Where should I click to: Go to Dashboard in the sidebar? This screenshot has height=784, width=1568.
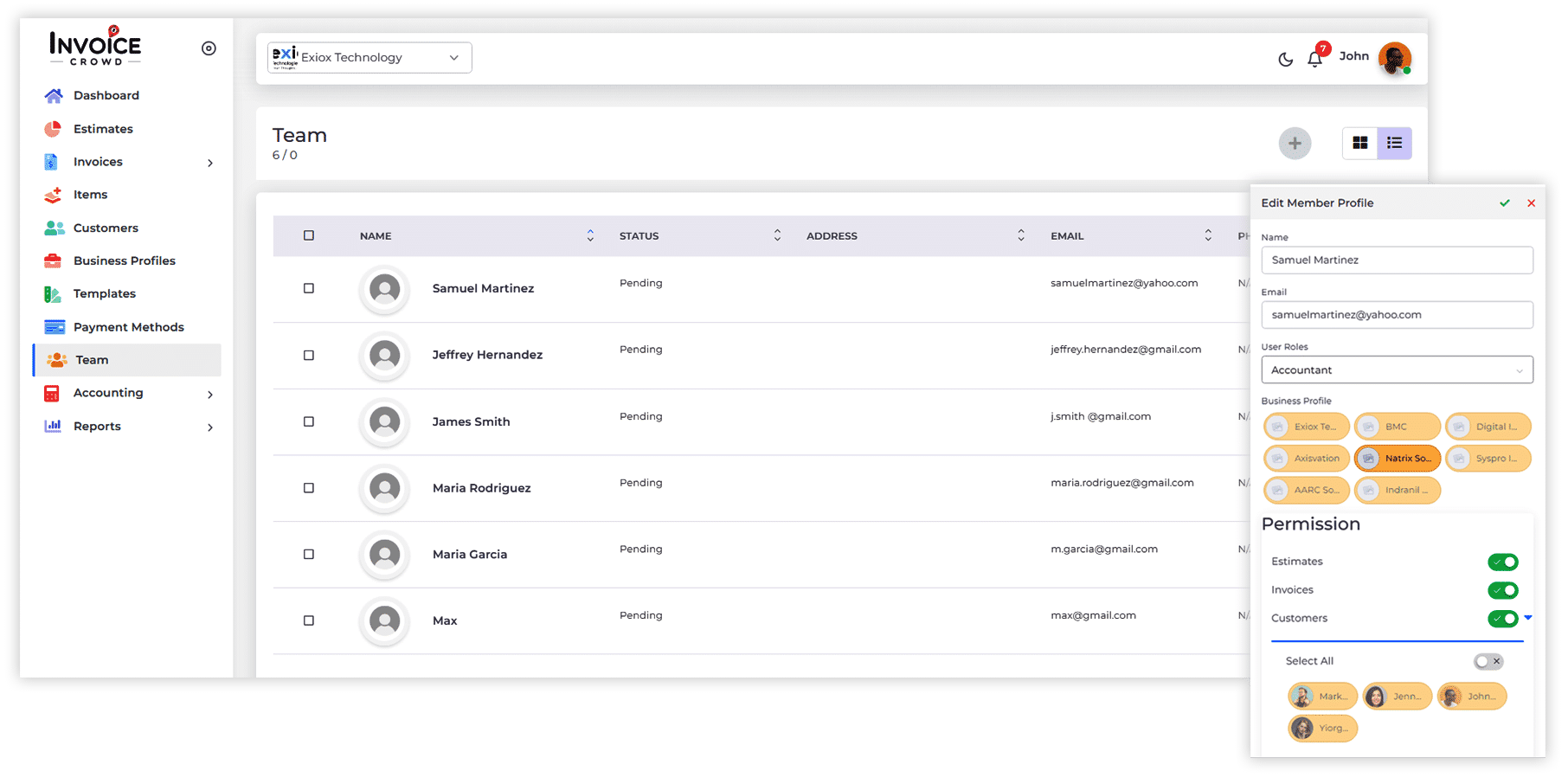(x=106, y=95)
